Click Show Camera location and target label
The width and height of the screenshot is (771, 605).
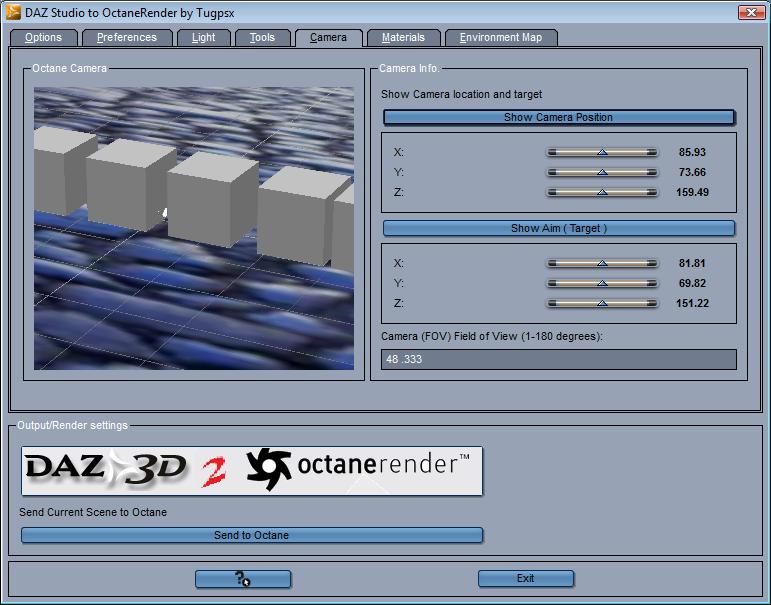click(x=461, y=94)
